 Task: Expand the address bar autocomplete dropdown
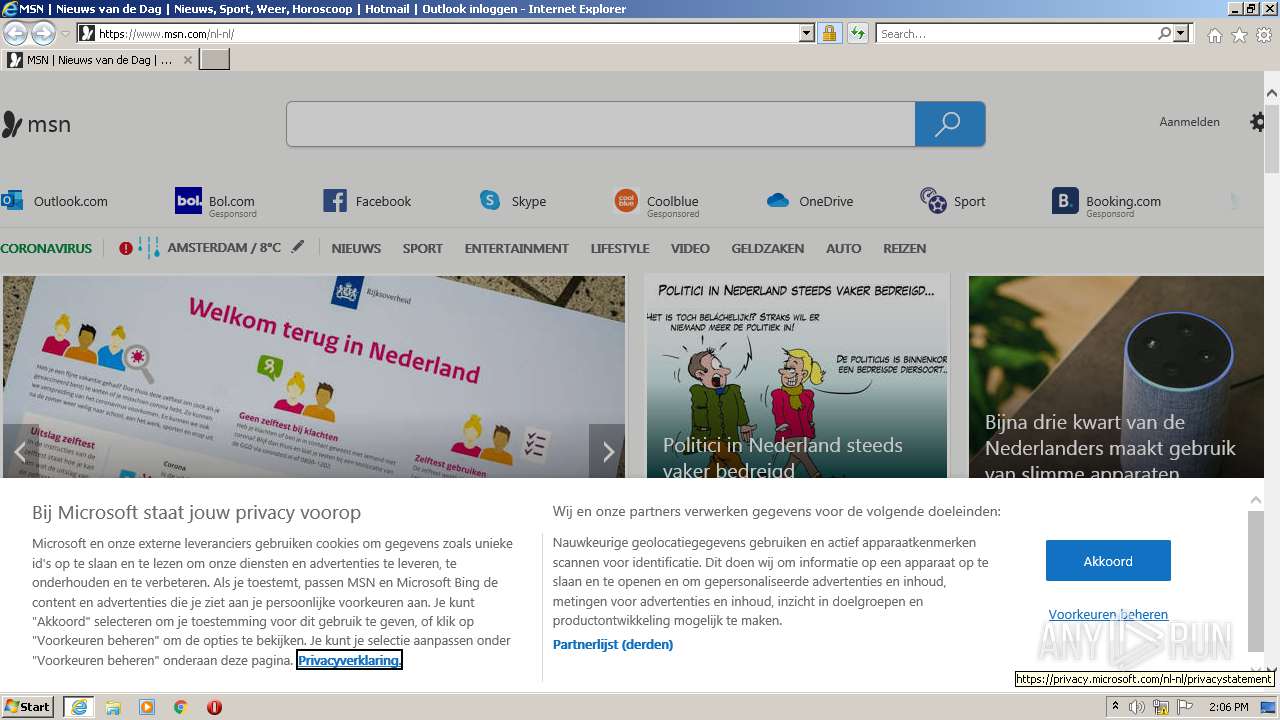point(807,33)
